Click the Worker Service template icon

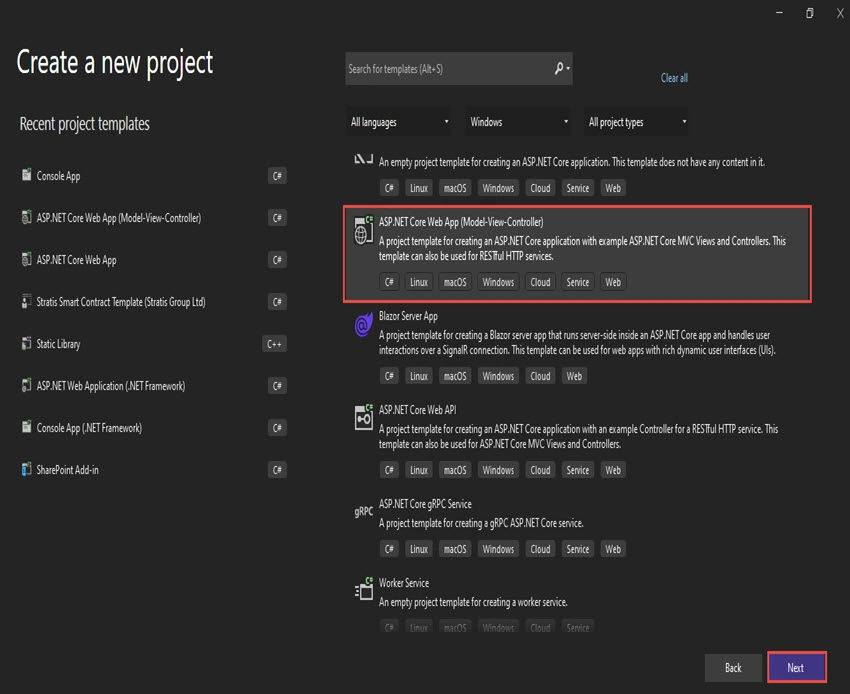[363, 589]
